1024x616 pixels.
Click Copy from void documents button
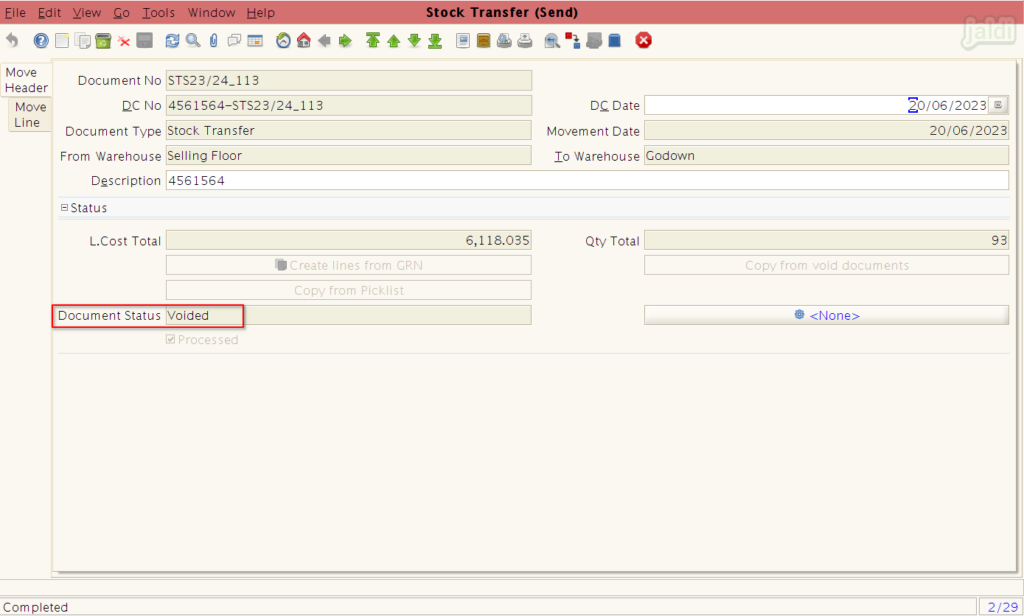pyautogui.click(x=826, y=265)
